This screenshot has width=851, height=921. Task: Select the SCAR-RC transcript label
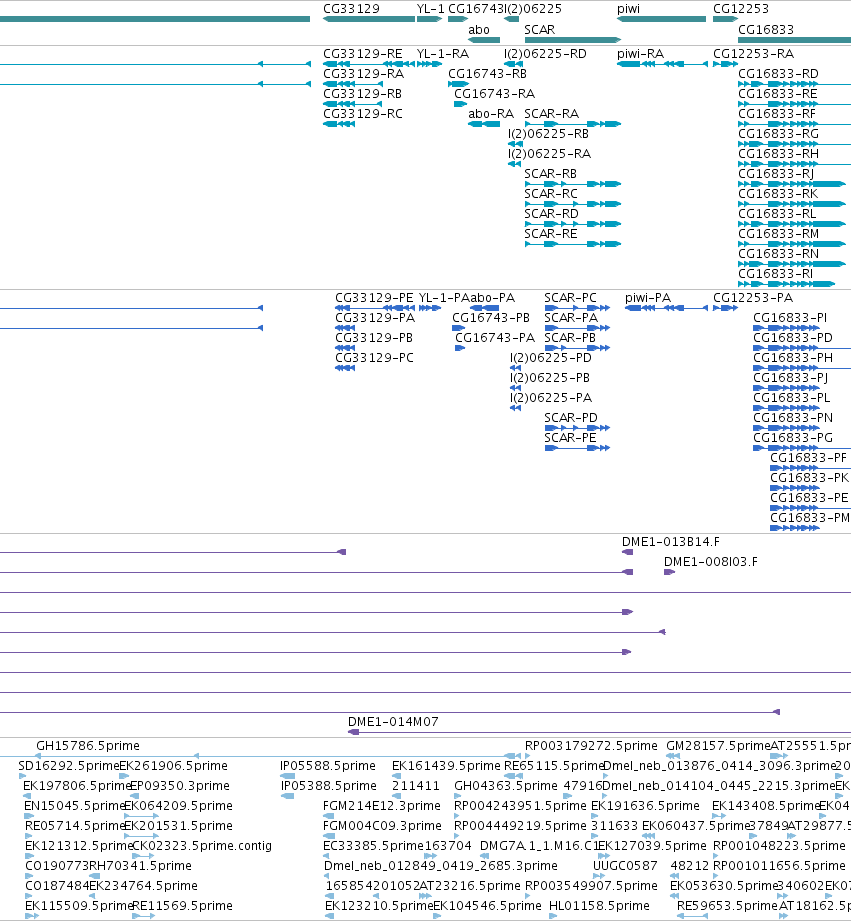point(550,193)
